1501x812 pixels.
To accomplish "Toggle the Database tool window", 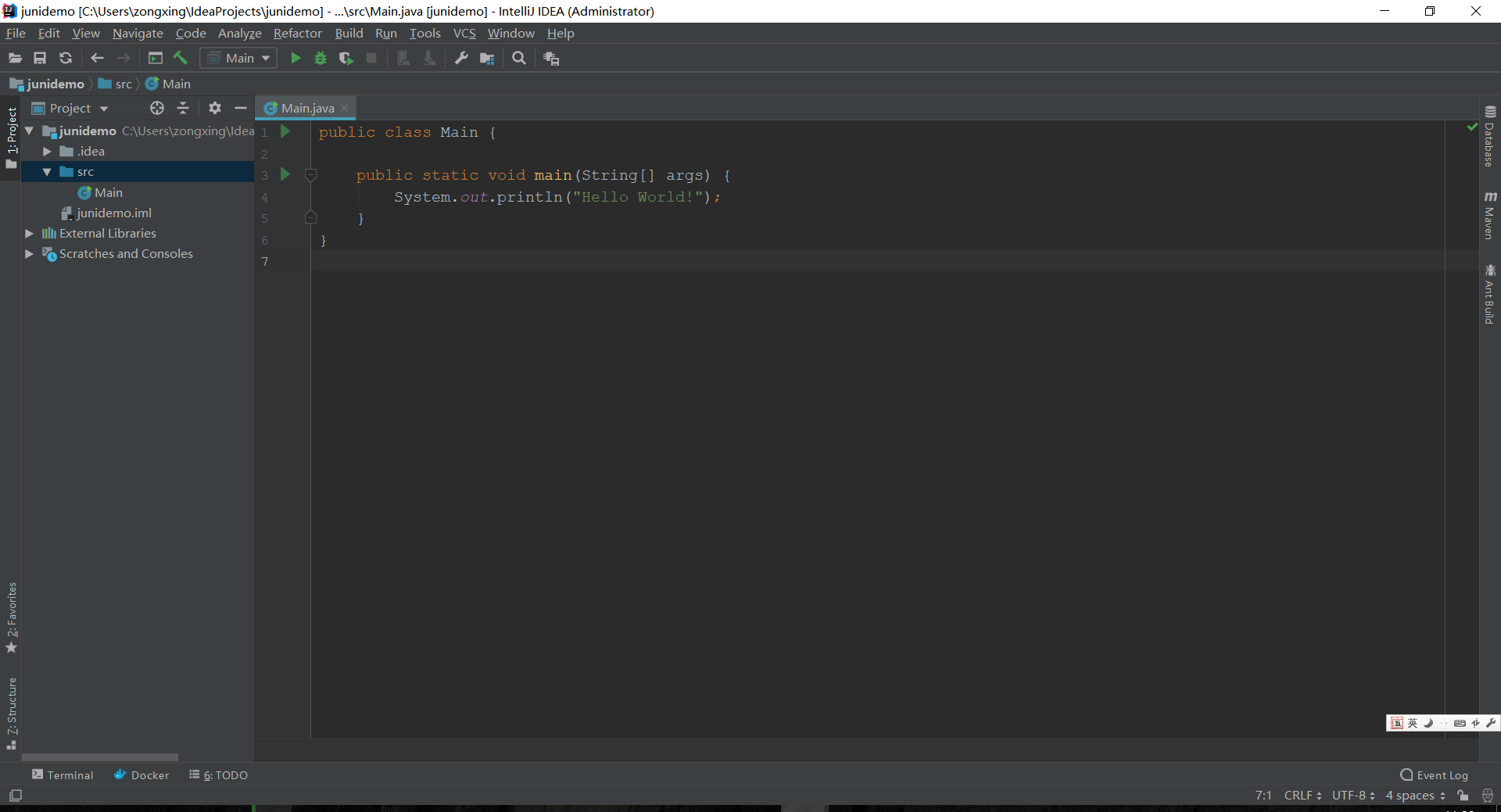I will pos(1490,136).
